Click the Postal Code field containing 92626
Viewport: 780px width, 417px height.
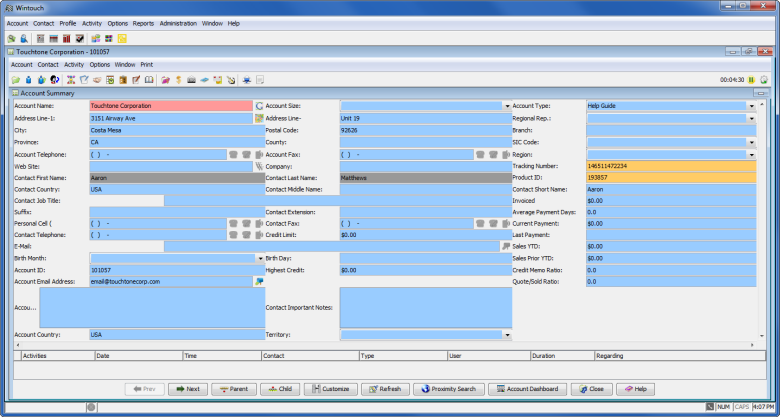pos(426,130)
